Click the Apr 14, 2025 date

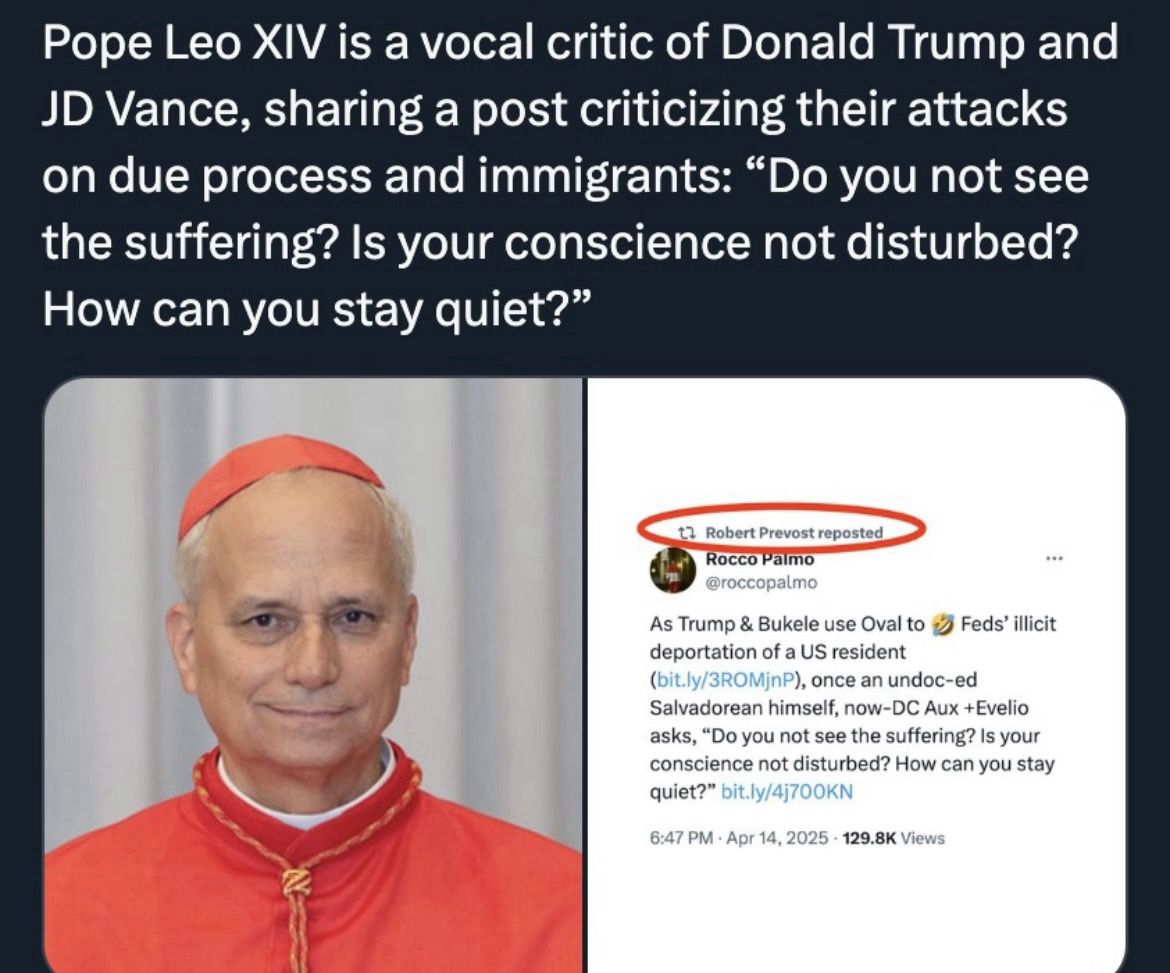coord(777,838)
